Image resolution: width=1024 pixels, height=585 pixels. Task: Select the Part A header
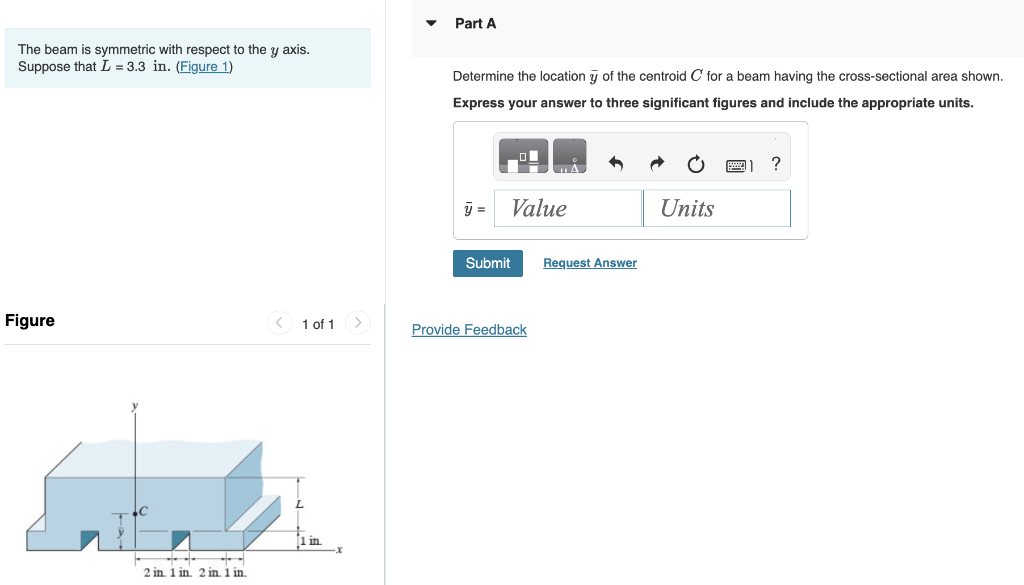click(x=477, y=22)
